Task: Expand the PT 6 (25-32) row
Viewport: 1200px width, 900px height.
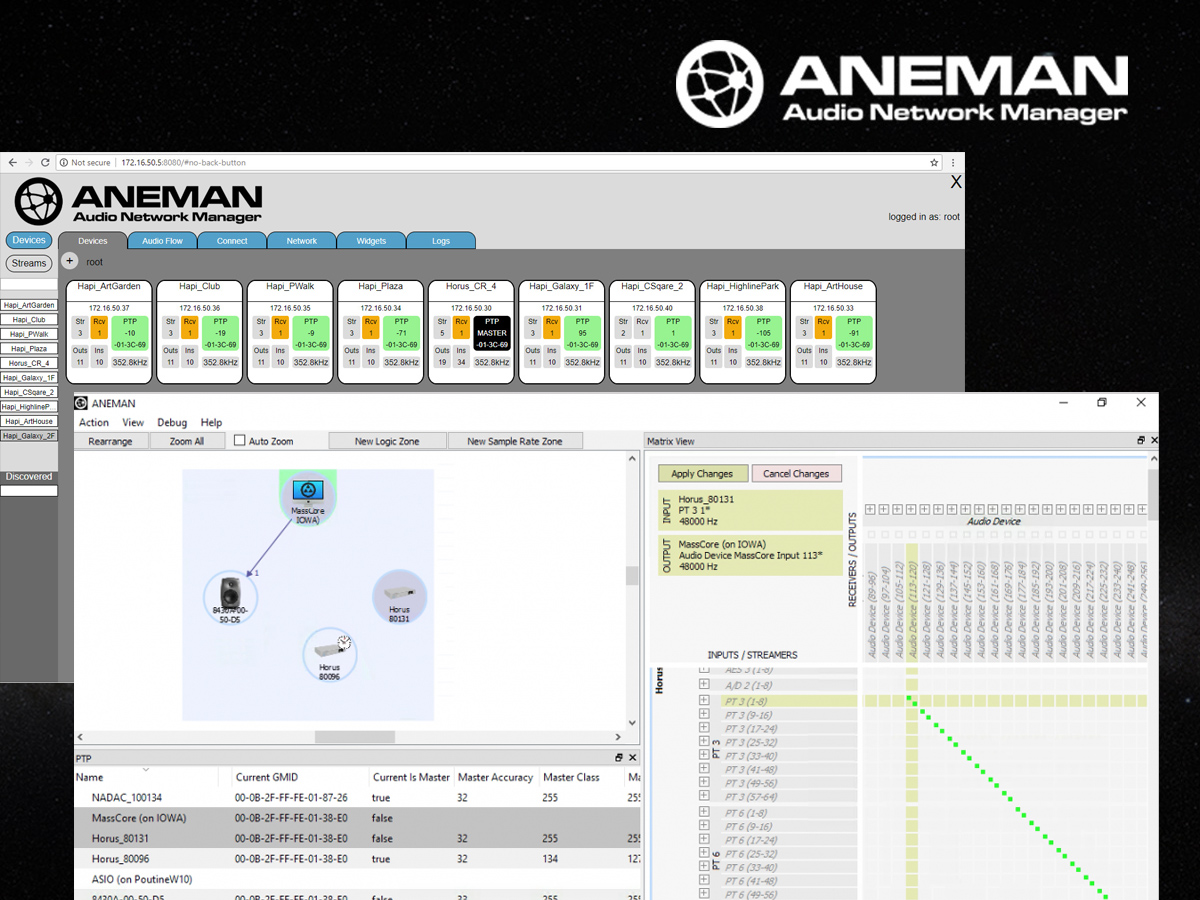Action: point(704,854)
